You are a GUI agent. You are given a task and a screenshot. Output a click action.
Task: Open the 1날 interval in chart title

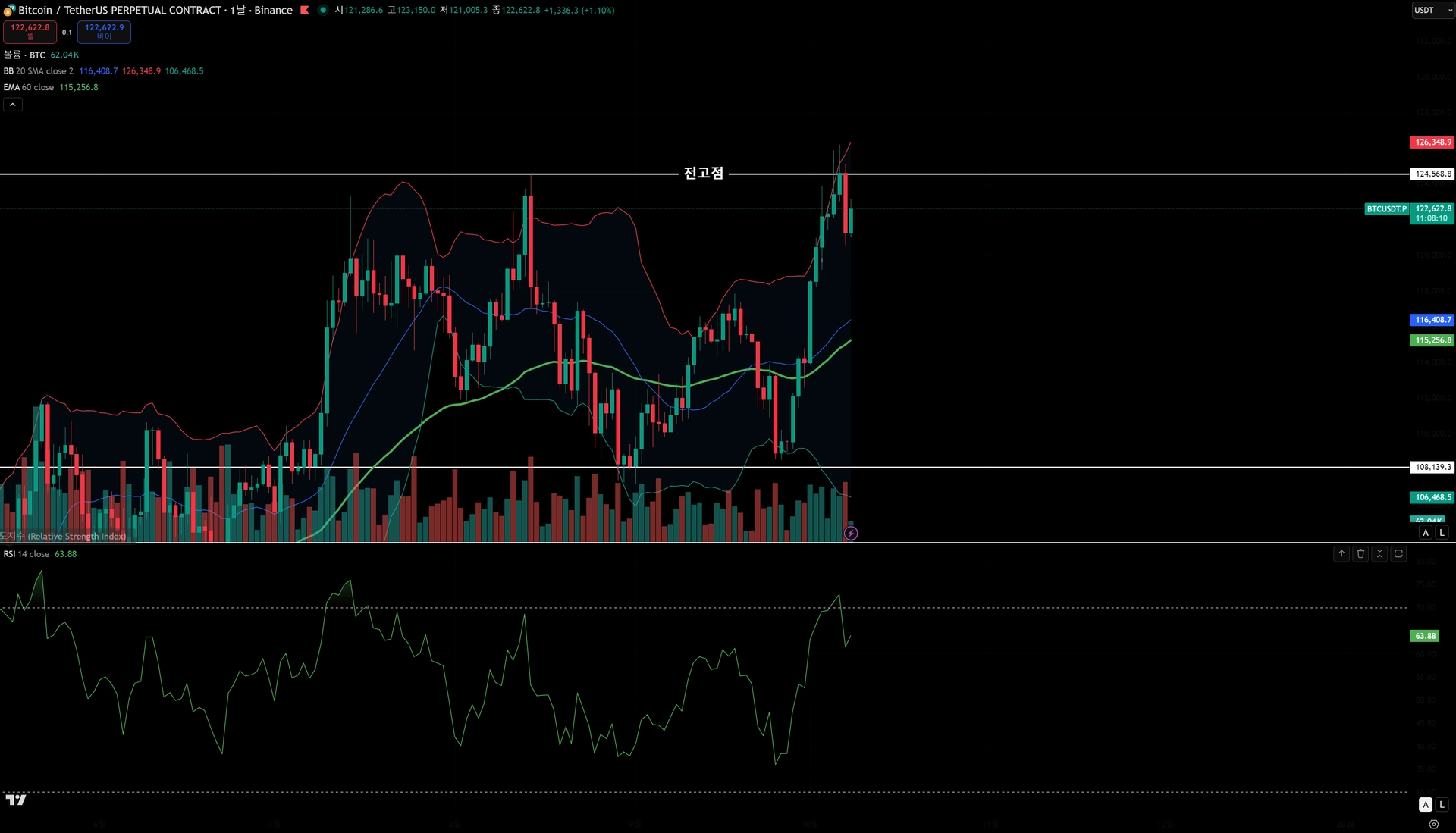pos(238,10)
